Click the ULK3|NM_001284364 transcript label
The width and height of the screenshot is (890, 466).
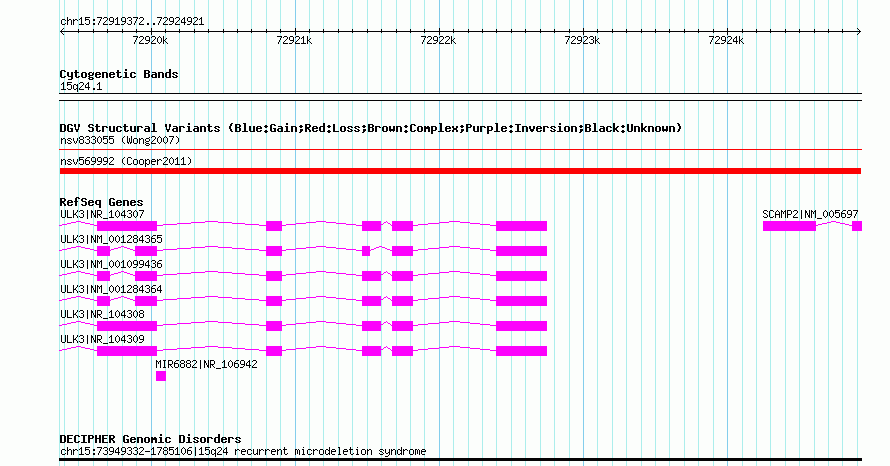111,289
